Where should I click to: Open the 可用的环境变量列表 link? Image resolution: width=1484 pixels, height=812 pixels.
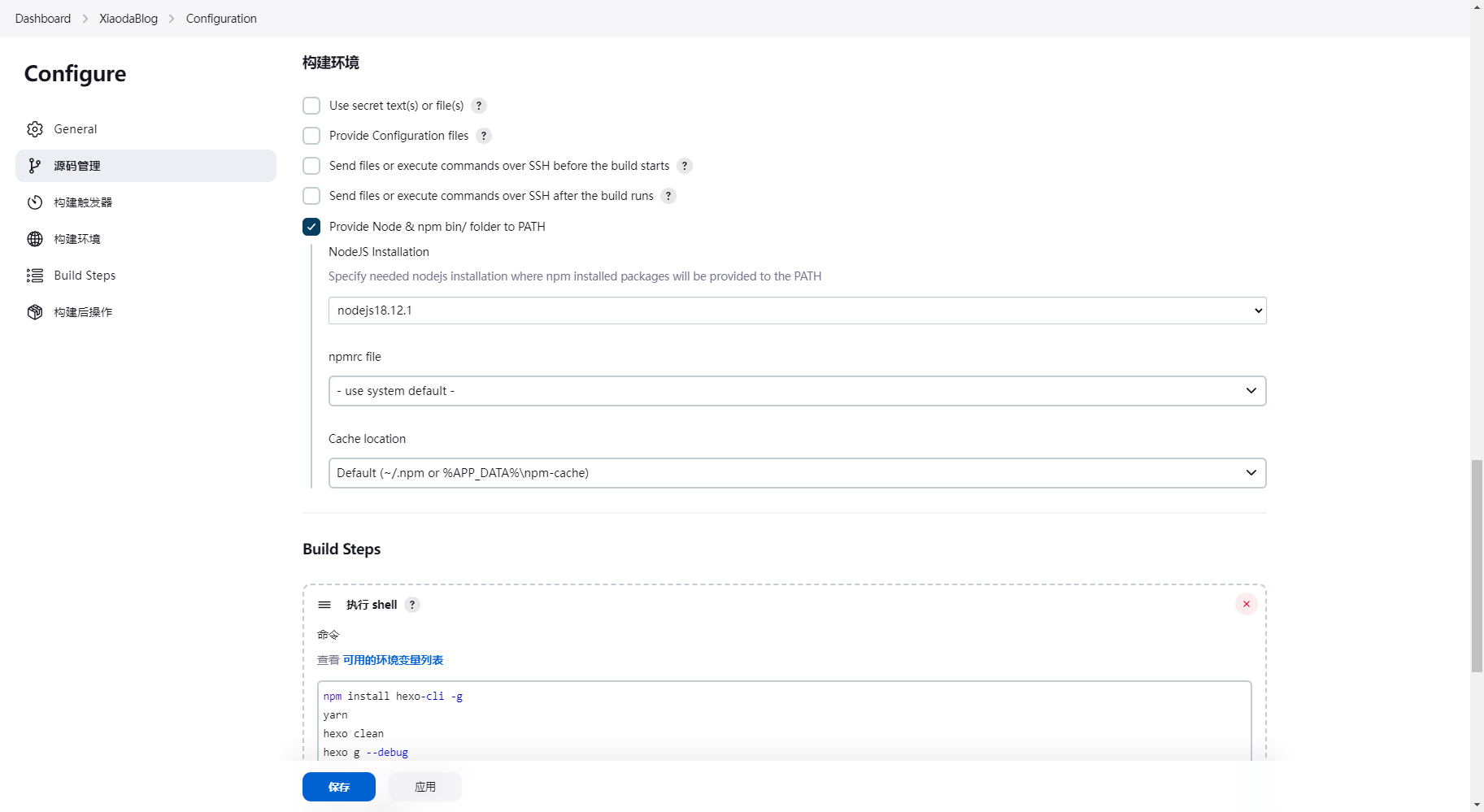pyautogui.click(x=393, y=660)
